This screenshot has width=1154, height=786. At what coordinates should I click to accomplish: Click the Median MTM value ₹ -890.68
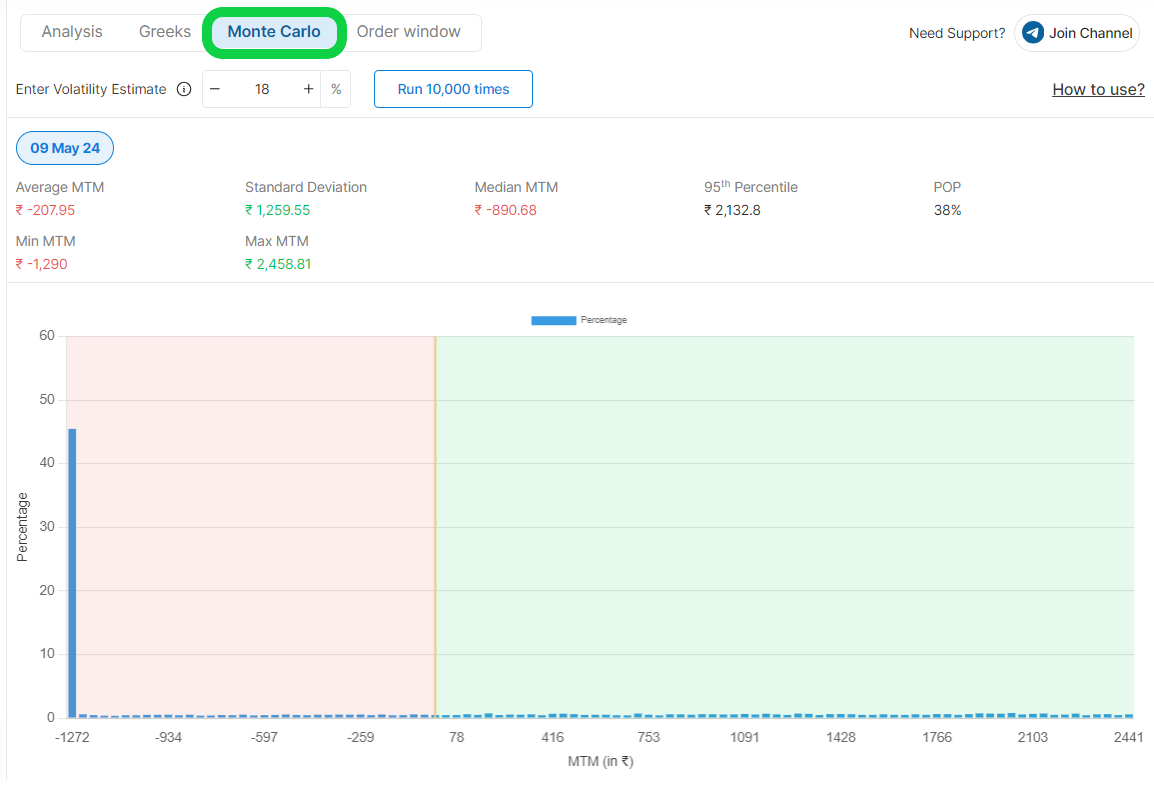pyautogui.click(x=506, y=210)
